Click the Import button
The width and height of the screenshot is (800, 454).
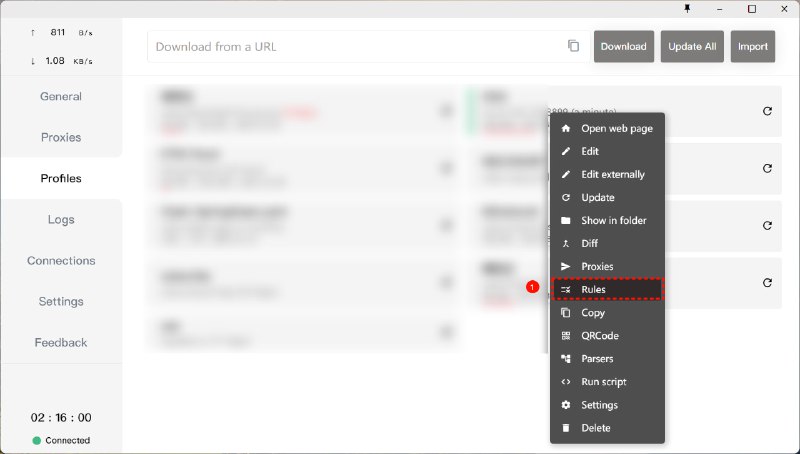pyautogui.click(x=753, y=46)
